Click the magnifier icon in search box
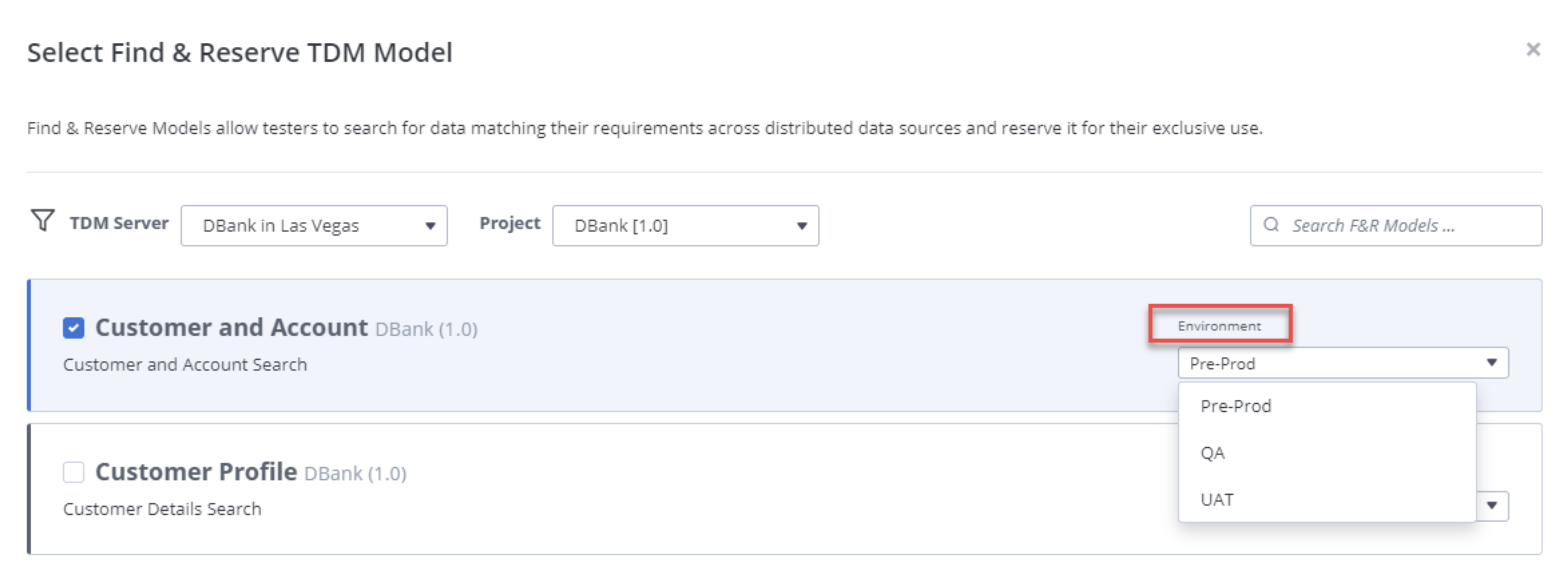Screen dimensions: 1560x572 (1272, 225)
